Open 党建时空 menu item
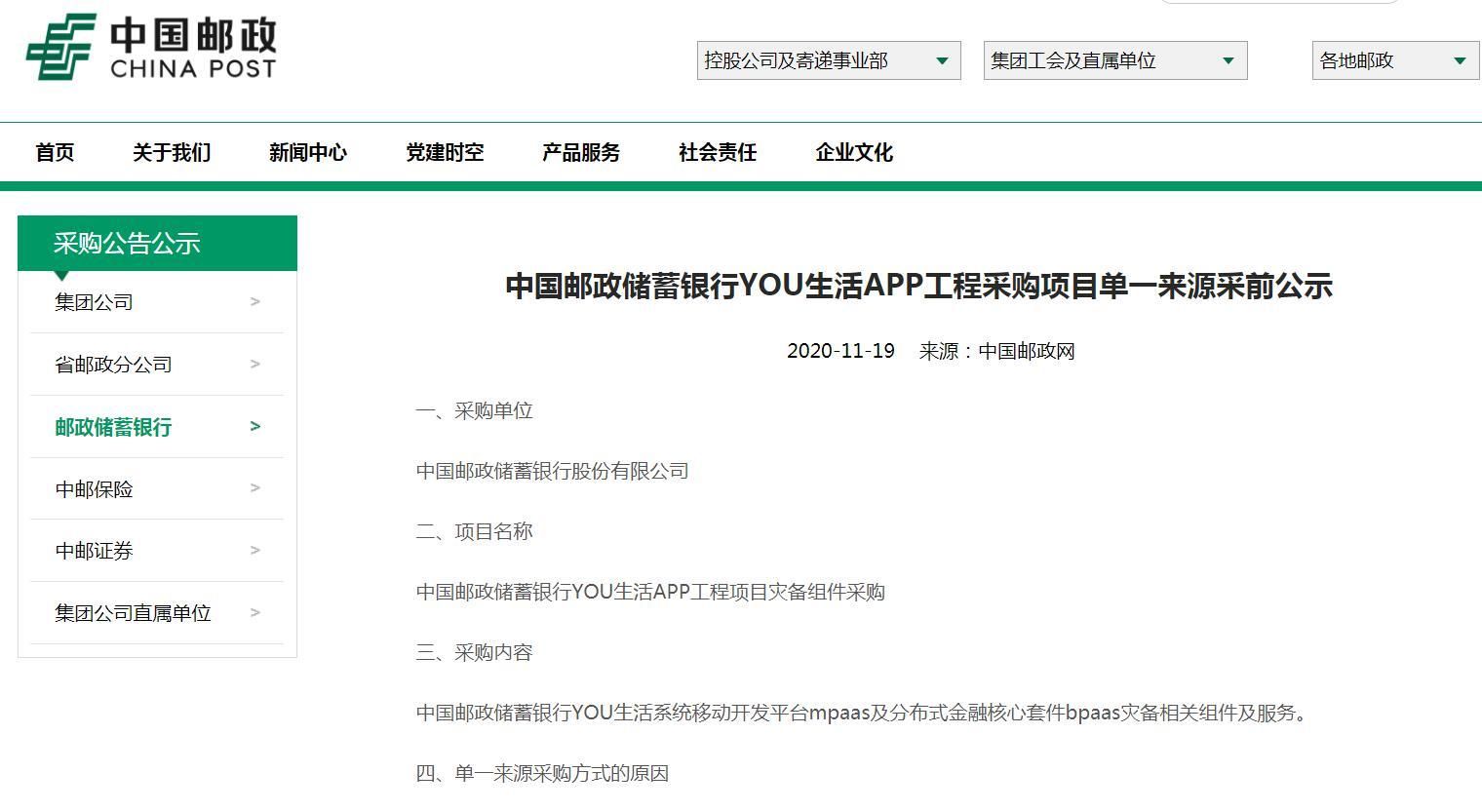1482x812 pixels. click(x=445, y=152)
